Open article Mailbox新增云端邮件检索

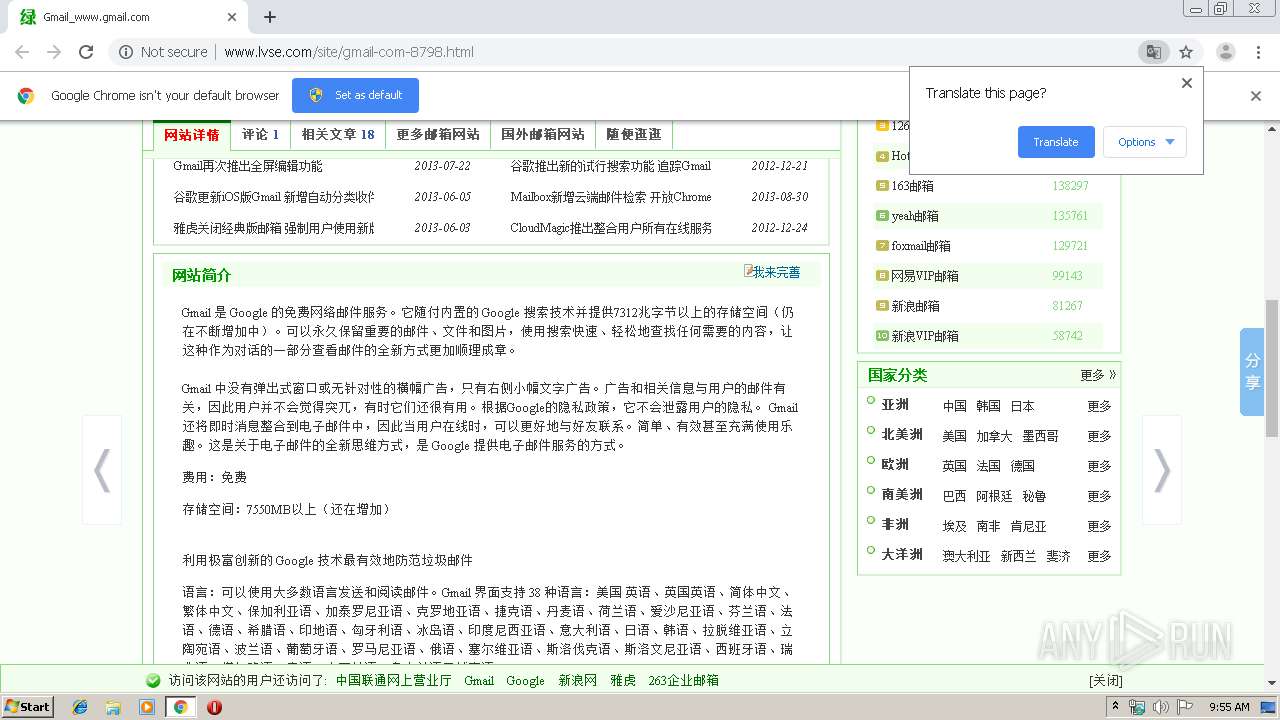point(611,197)
